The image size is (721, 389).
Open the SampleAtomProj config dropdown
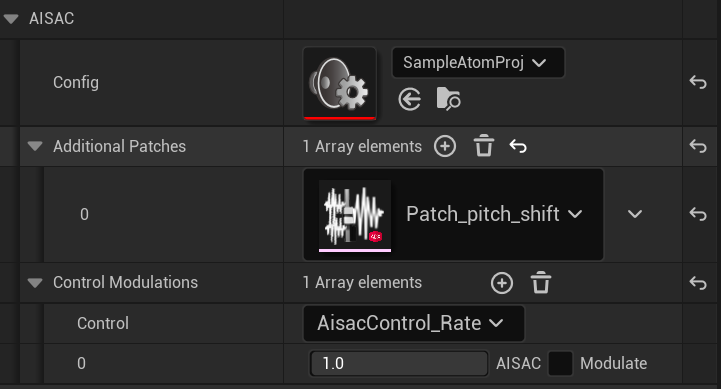click(478, 63)
